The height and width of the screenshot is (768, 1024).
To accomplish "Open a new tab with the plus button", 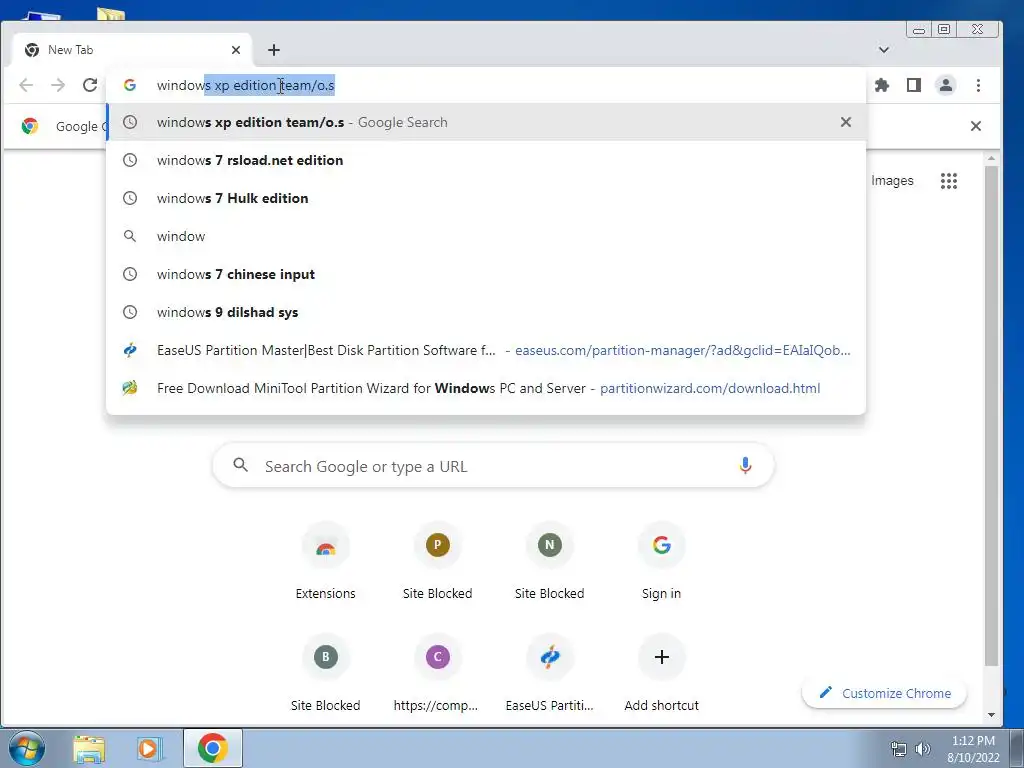I will click(x=274, y=50).
